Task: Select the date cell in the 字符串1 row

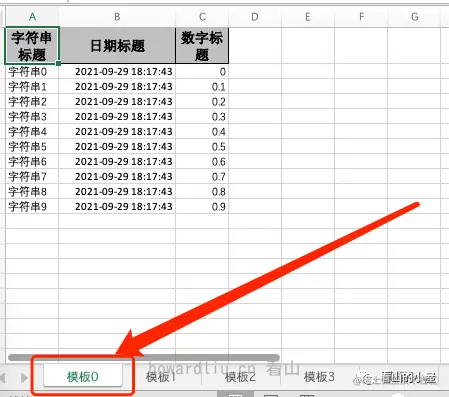Action: point(117,86)
